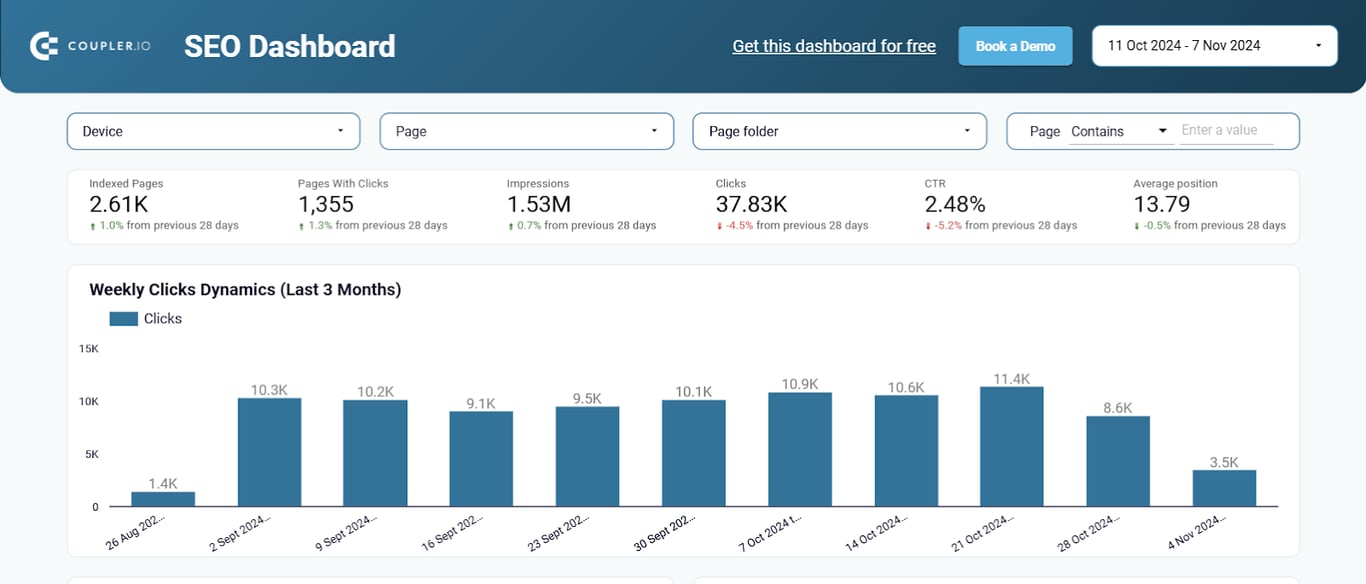1366x584 pixels.
Task: Click the Book a Demo button
Action: coord(1015,46)
